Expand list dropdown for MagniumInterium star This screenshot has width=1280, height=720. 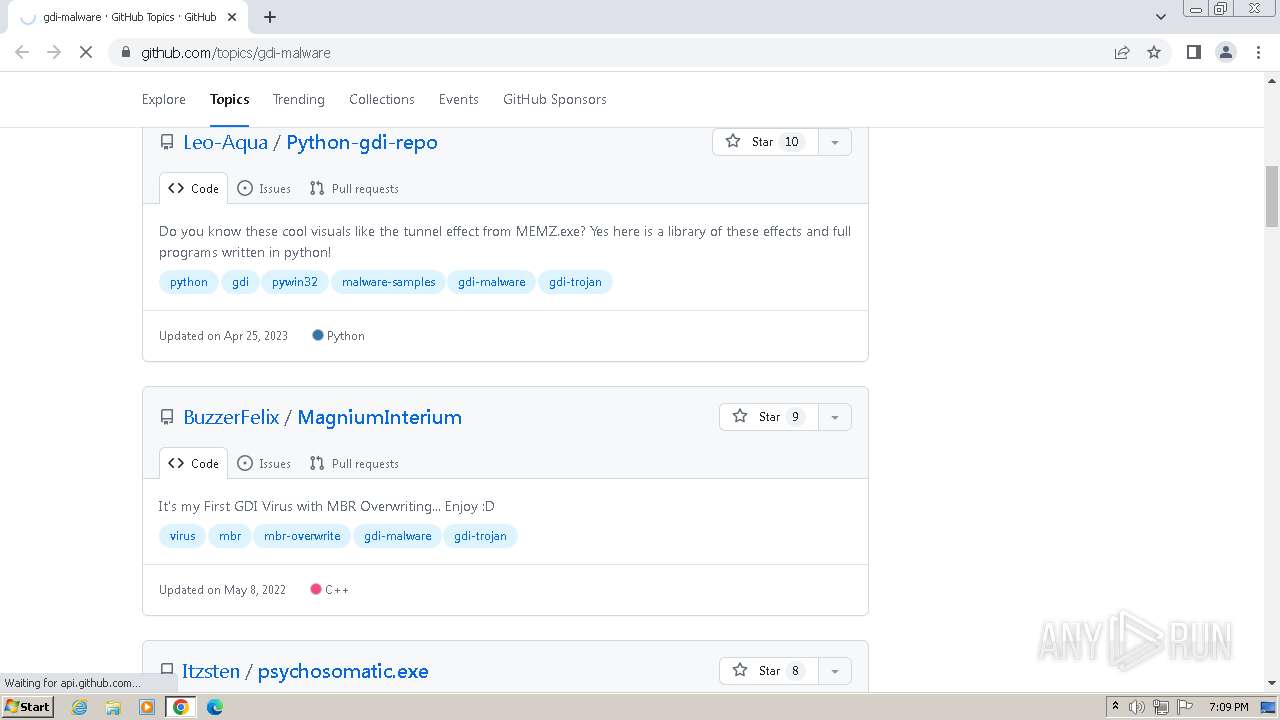835,417
